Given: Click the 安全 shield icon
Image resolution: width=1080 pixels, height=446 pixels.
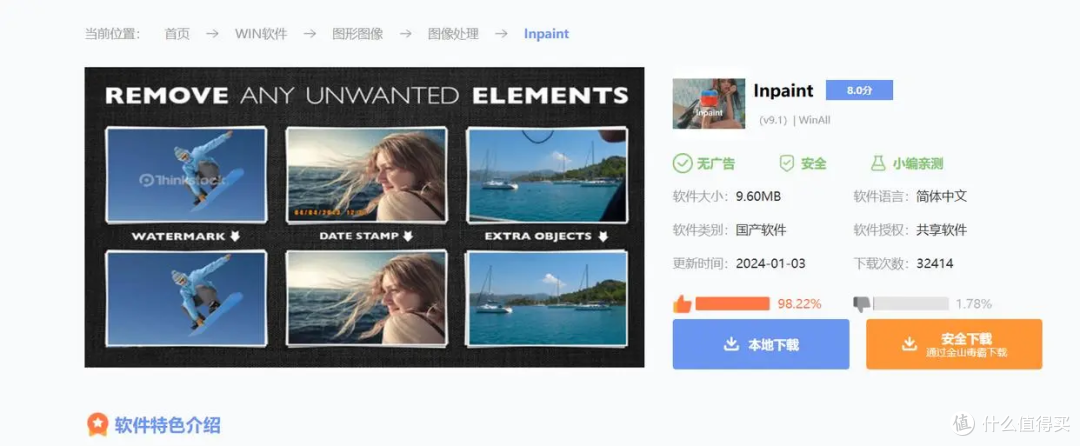Looking at the screenshot, I should tap(787, 164).
